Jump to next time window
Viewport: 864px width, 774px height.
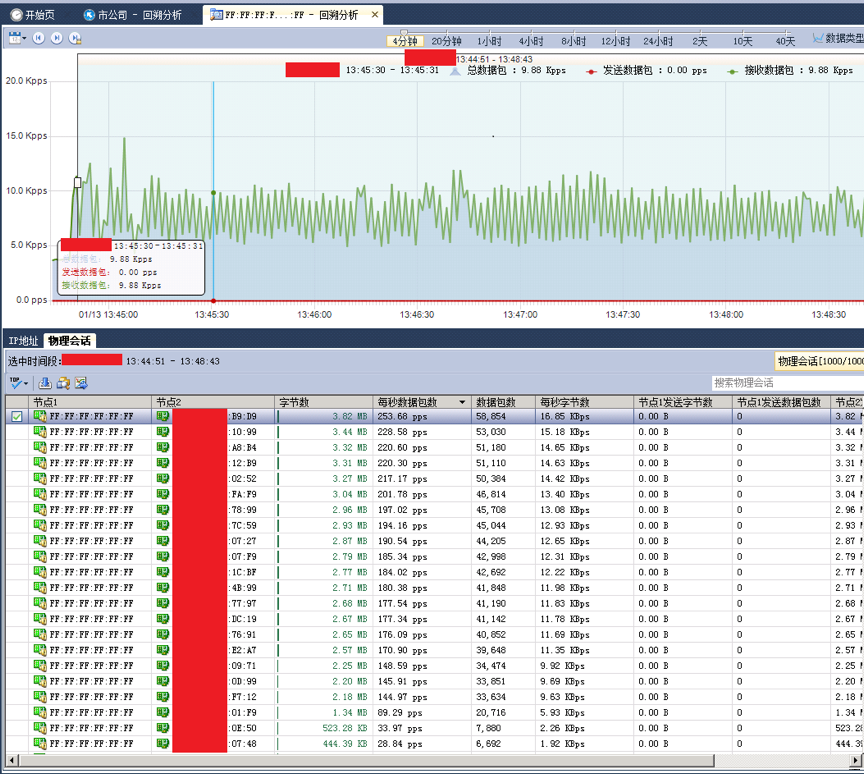(57, 38)
